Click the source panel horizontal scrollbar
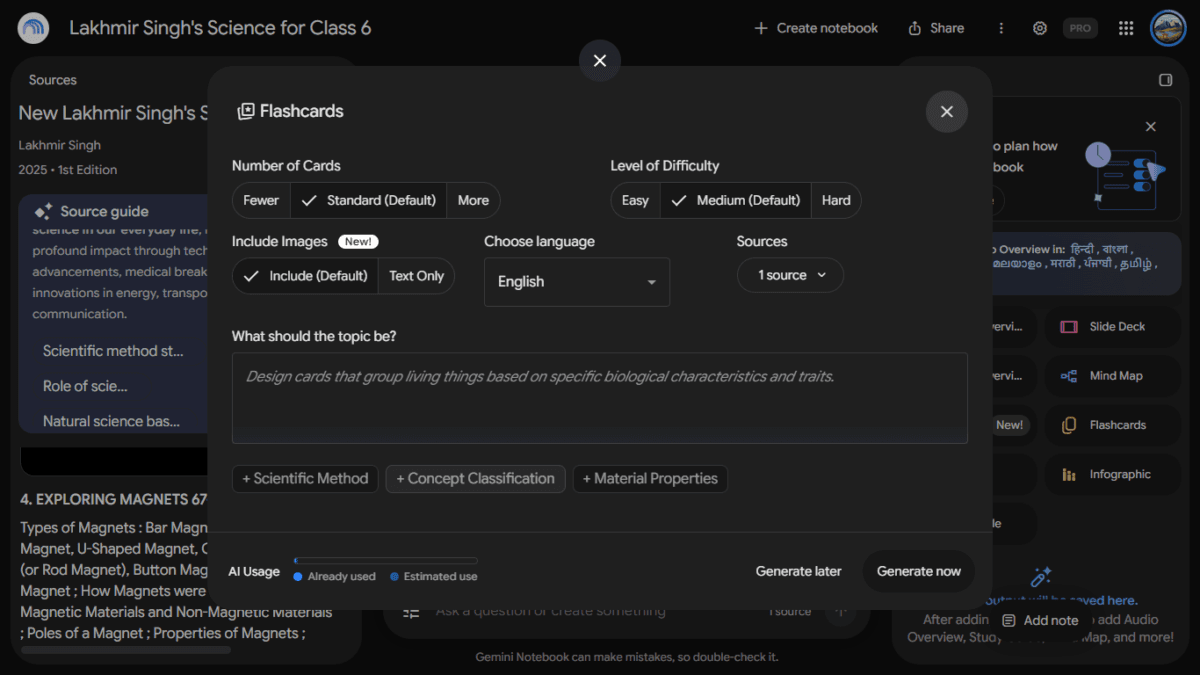 click(125, 650)
